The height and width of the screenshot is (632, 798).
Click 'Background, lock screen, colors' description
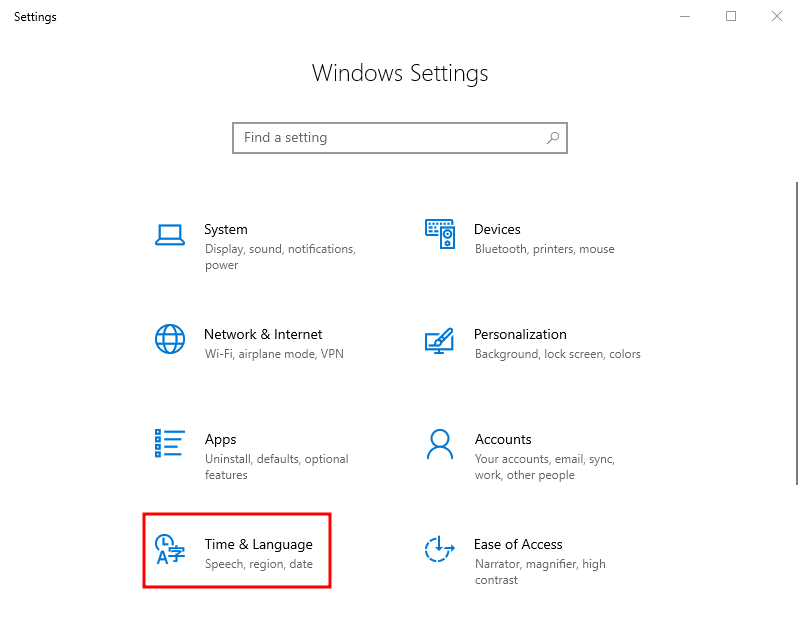click(x=557, y=354)
